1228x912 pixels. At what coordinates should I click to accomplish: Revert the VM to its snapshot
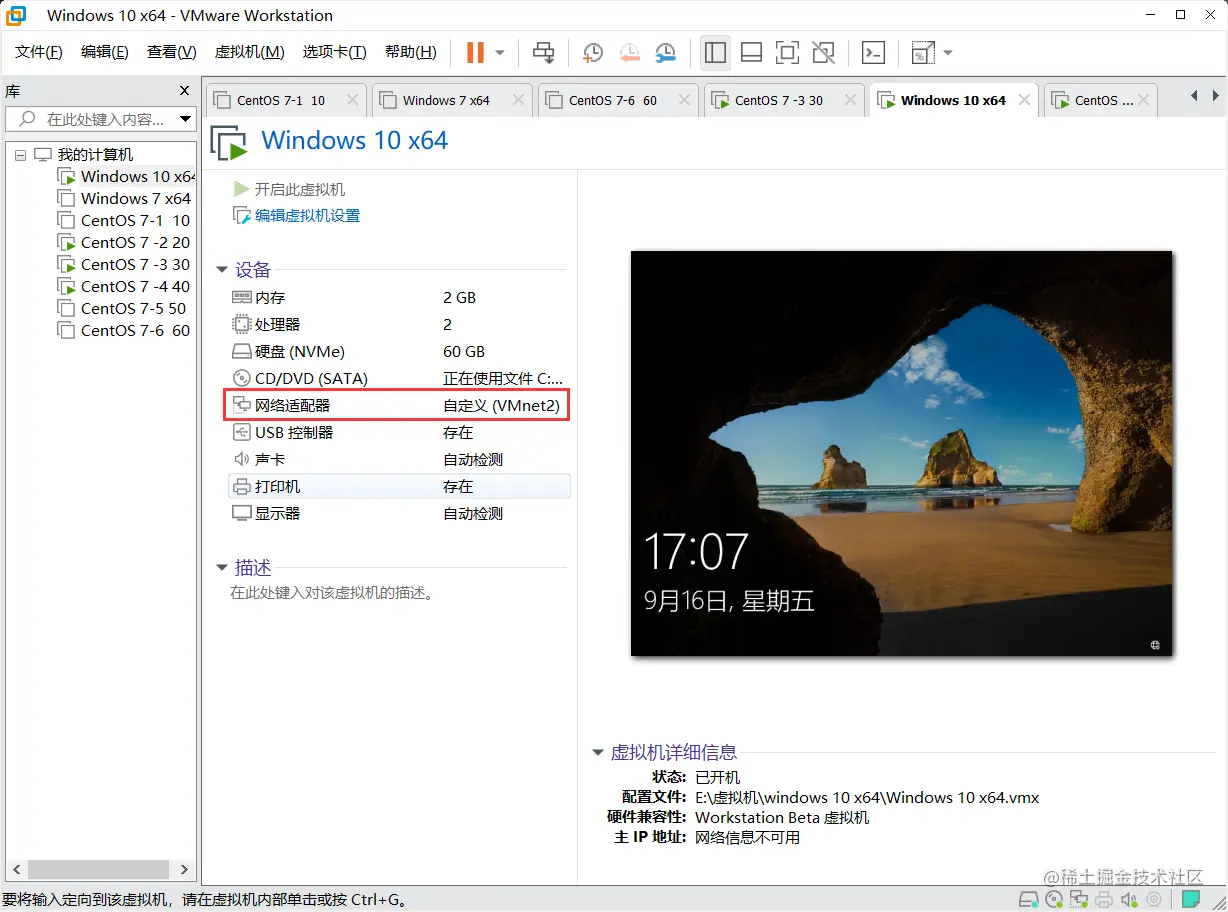click(x=629, y=52)
